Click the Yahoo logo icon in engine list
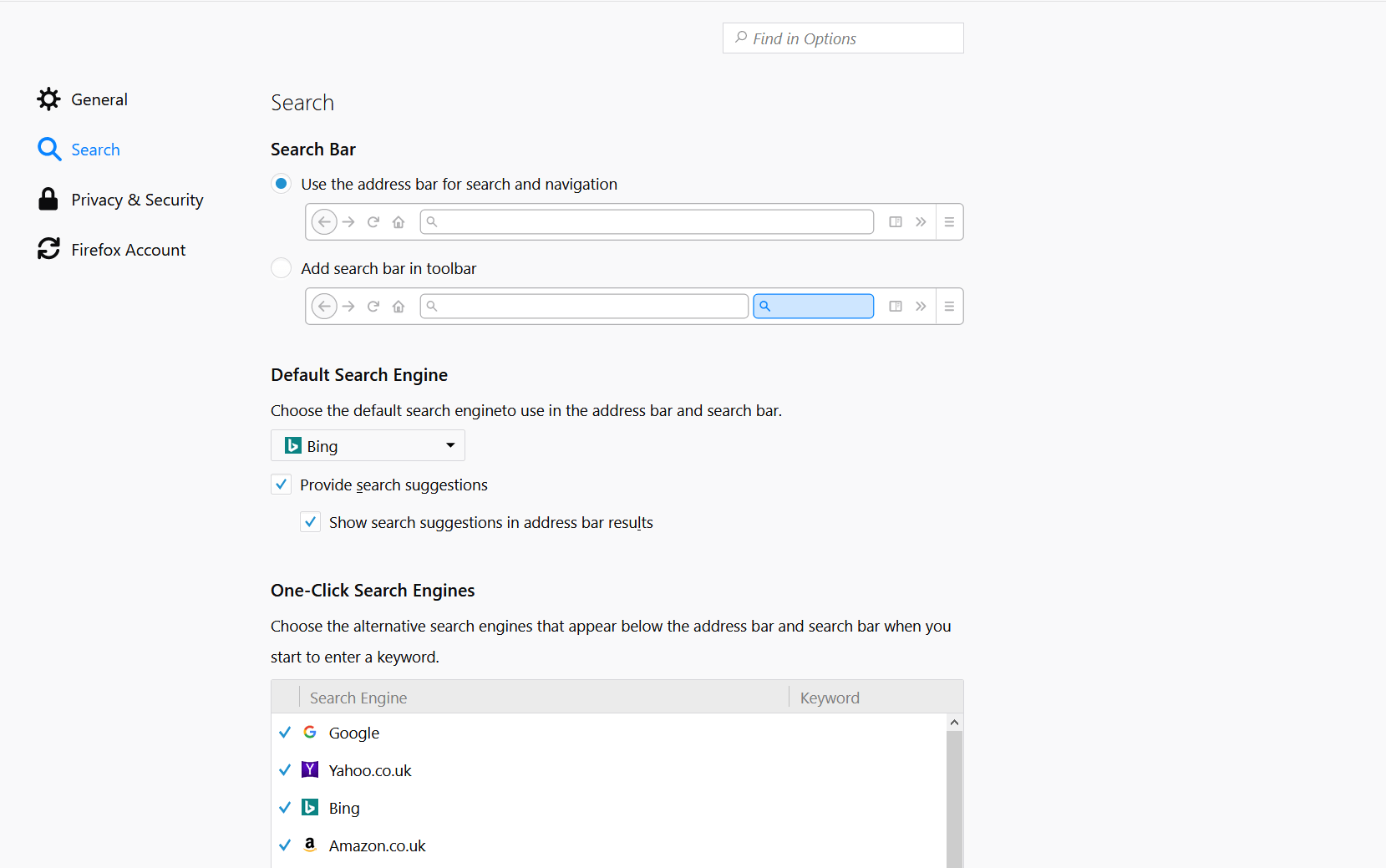1386x868 pixels. (x=310, y=769)
